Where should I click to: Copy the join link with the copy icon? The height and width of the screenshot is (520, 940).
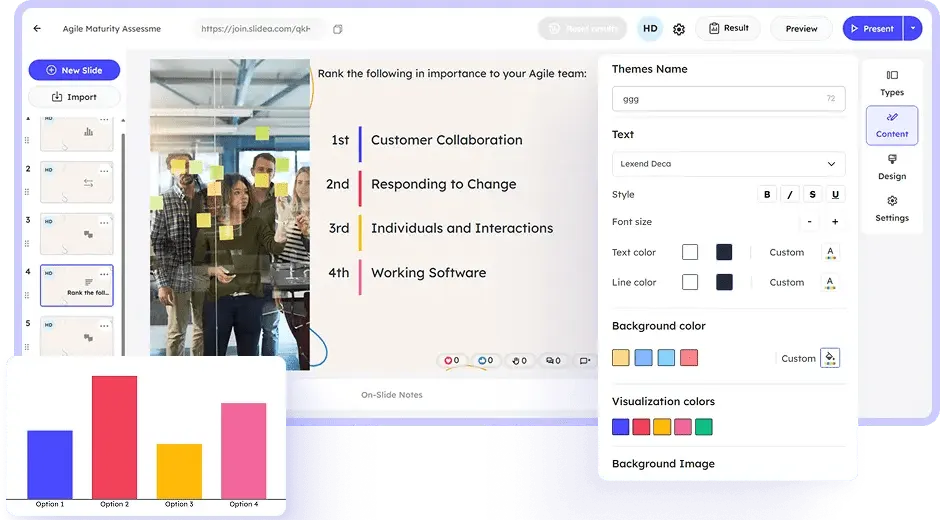338,29
